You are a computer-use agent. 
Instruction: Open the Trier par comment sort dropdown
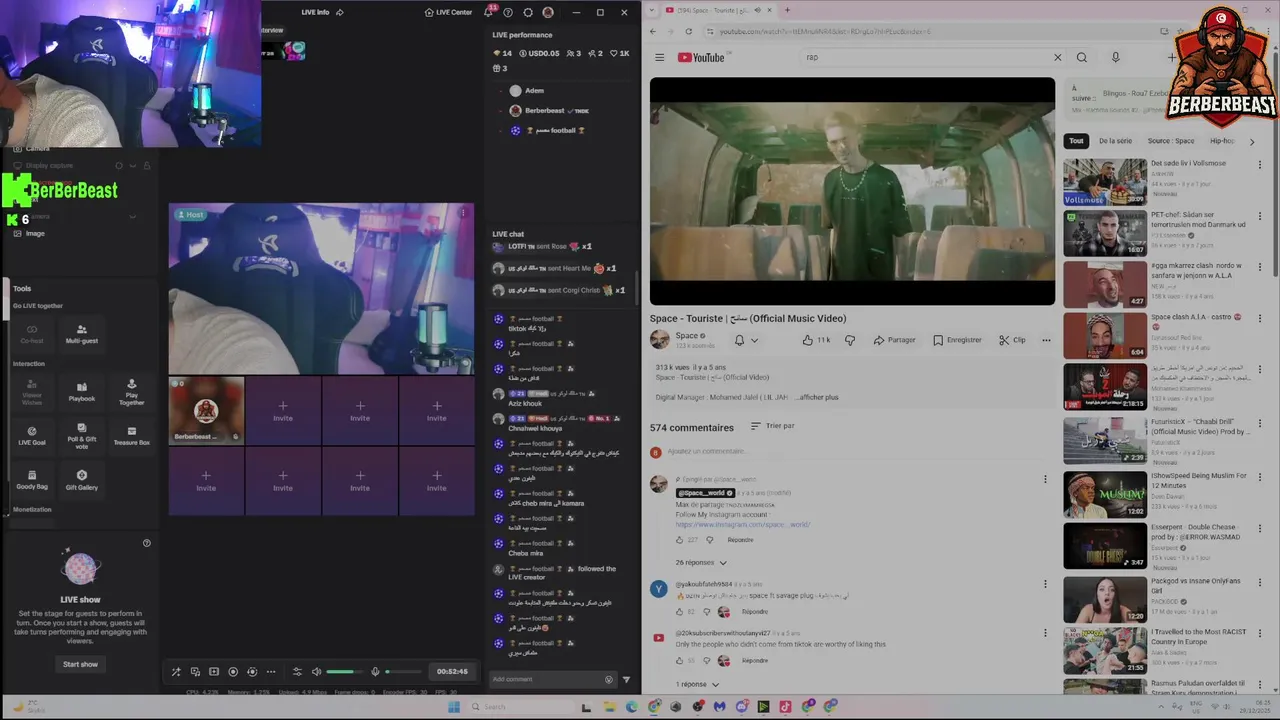tap(772, 426)
